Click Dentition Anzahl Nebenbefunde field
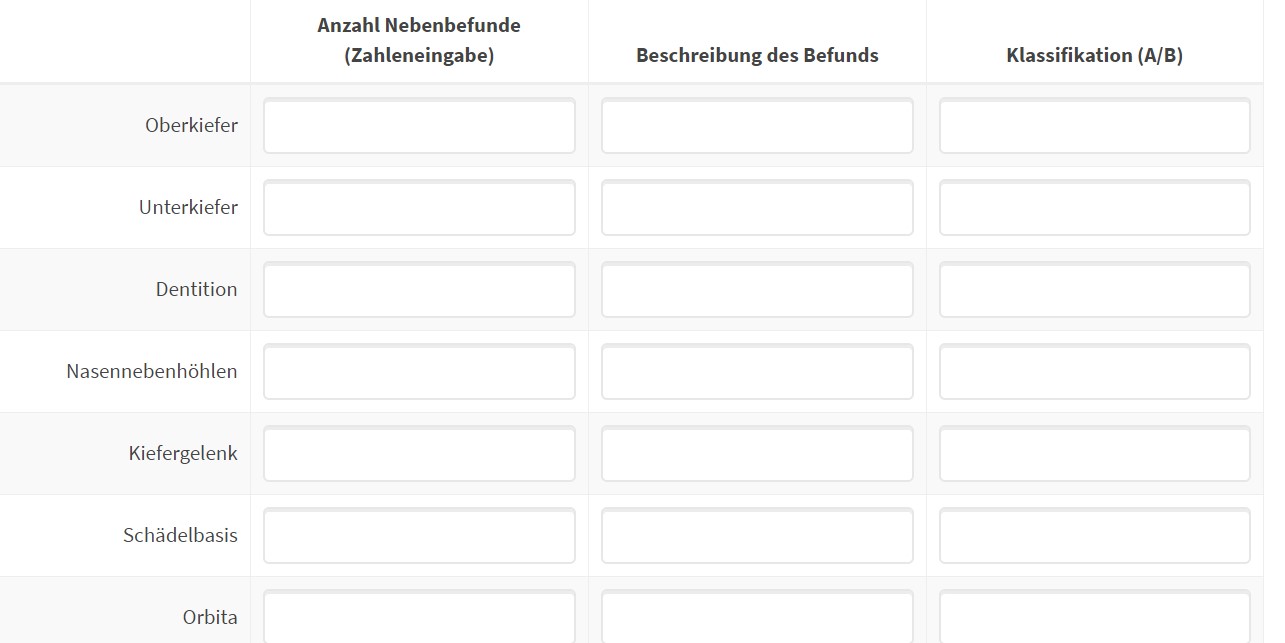The width and height of the screenshot is (1285, 643). (419, 290)
